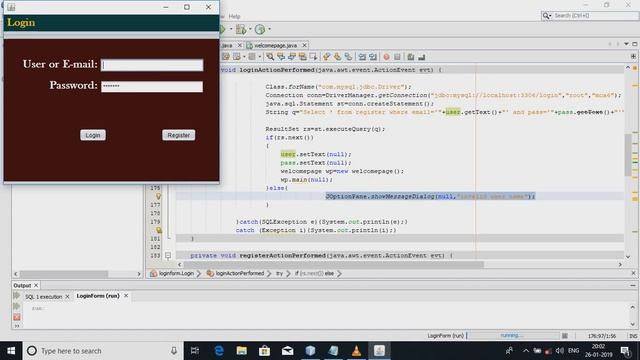Click the Find Selection magnifier icon
Image resolution: width=640 pixels, height=360 pixels.
(x=270, y=57)
